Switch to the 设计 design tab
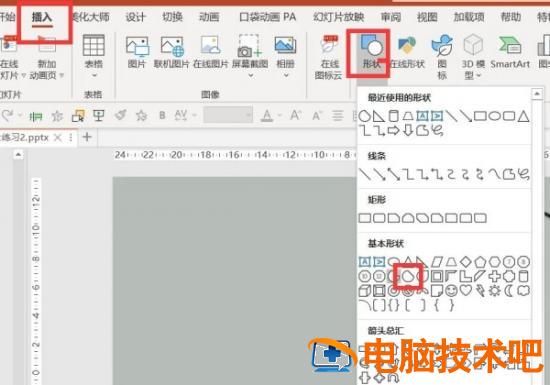Image resolution: width=550 pixels, height=385 pixels. [x=135, y=17]
